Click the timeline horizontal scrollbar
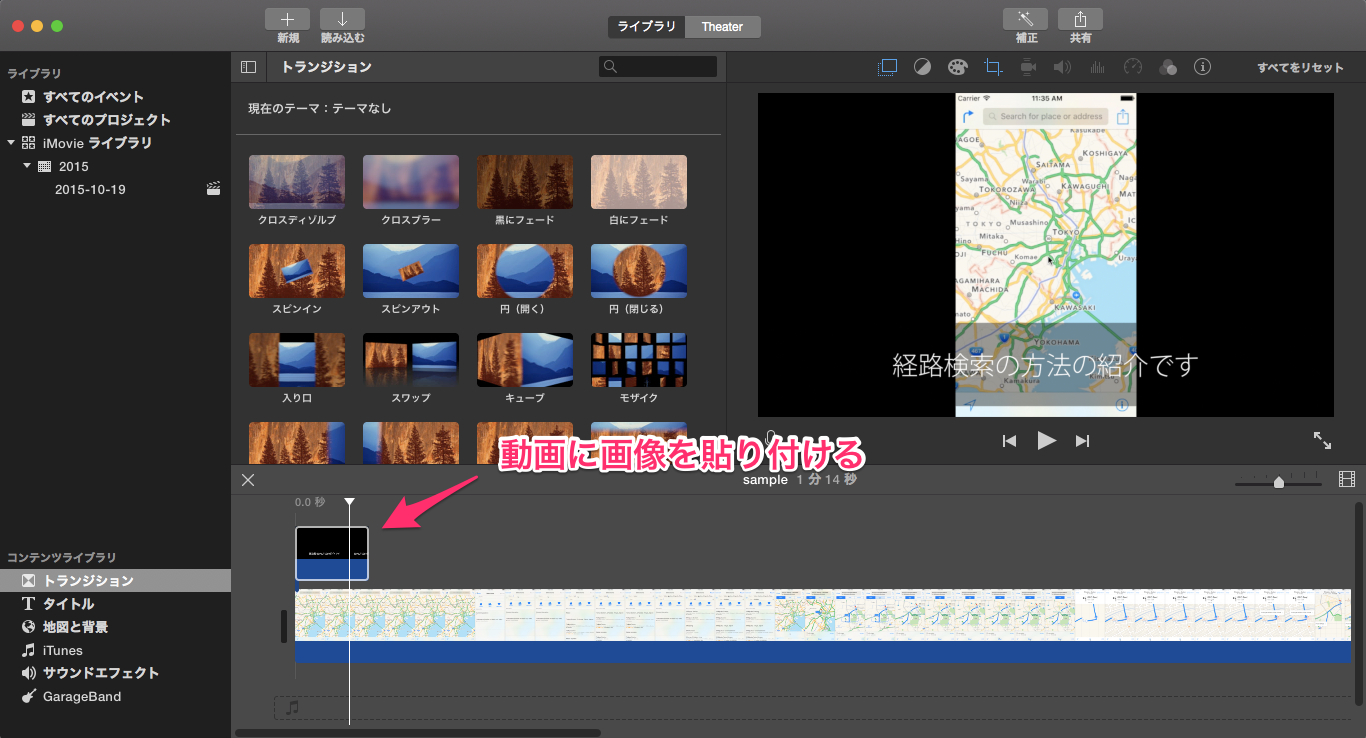The image size is (1366, 738). [418, 733]
